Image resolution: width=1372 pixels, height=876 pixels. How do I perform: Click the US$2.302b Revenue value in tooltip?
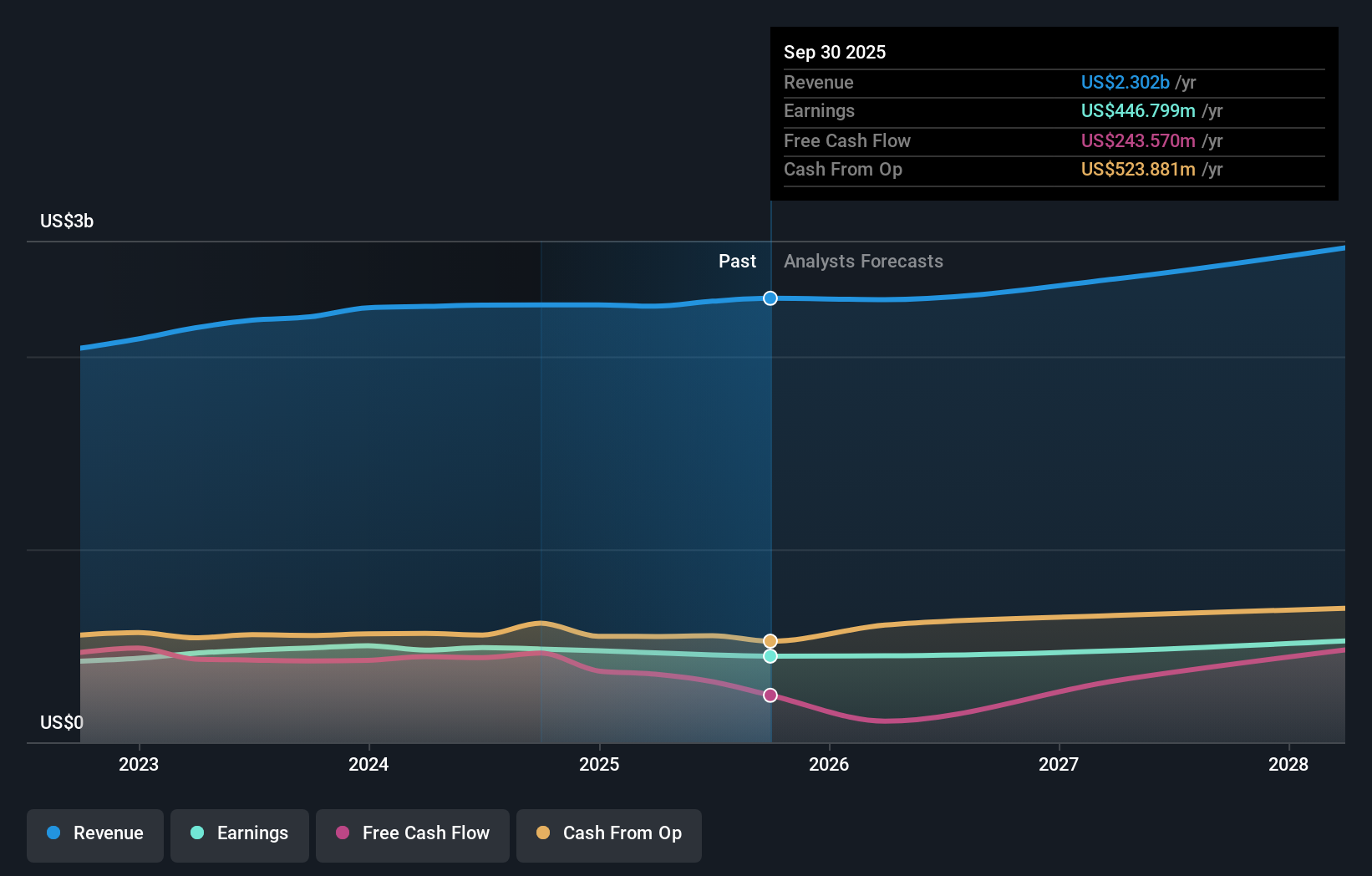coord(1125,82)
